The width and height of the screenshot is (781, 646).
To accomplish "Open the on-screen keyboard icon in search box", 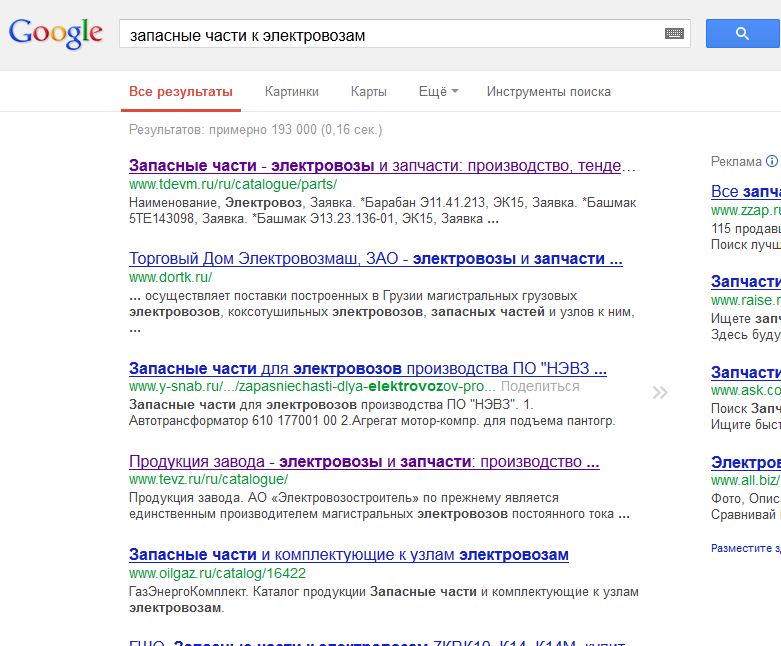I will [674, 34].
